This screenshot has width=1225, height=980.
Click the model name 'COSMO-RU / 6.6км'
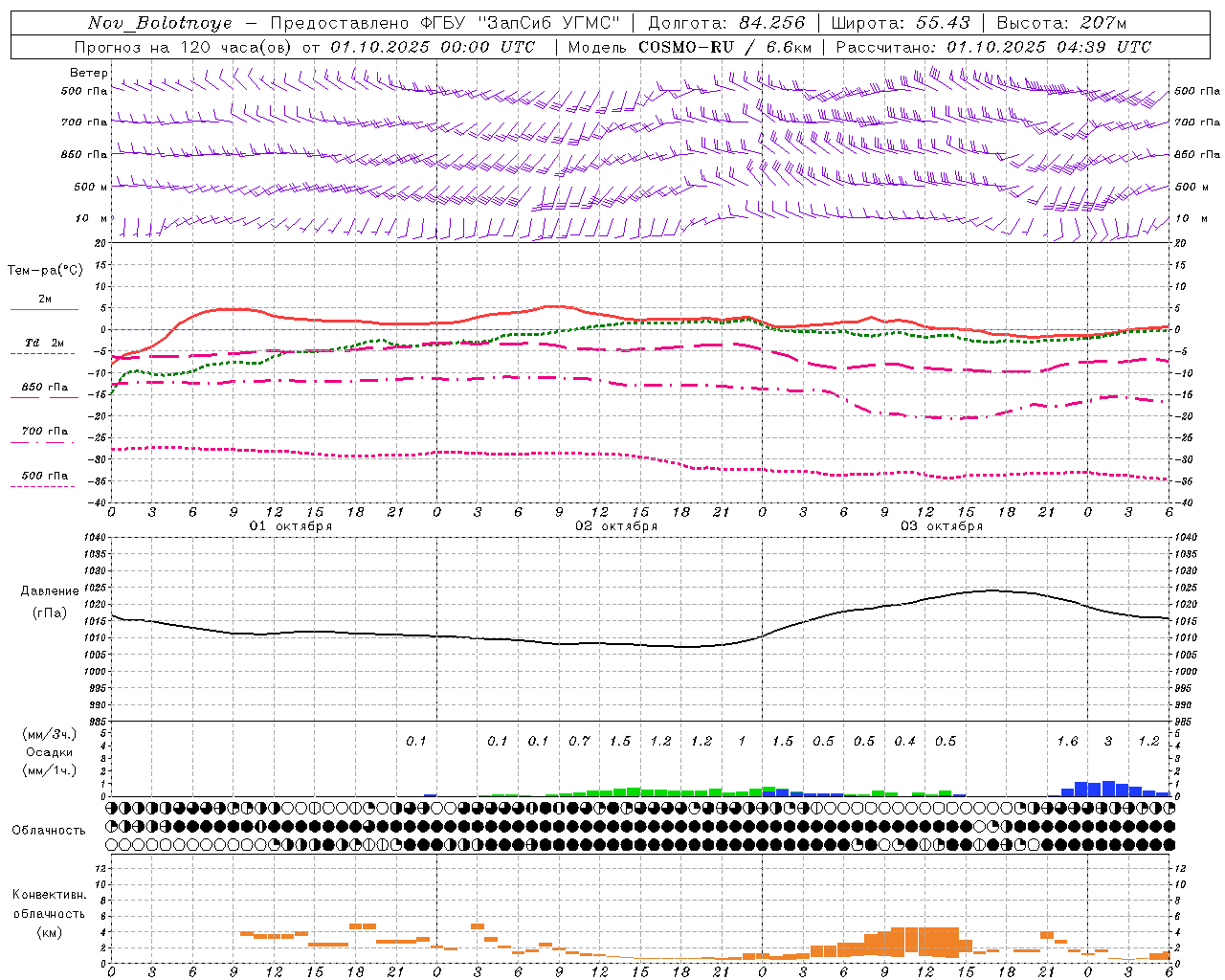[x=725, y=47]
